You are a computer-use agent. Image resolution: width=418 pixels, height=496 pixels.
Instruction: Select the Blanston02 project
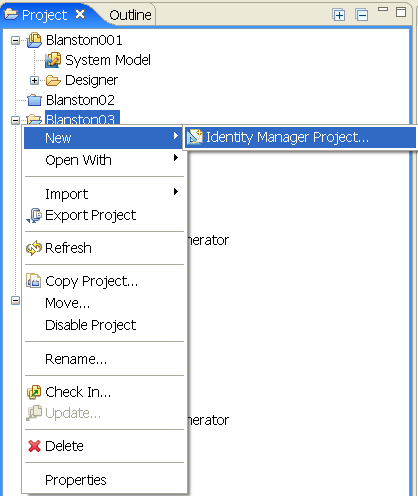tap(80, 100)
